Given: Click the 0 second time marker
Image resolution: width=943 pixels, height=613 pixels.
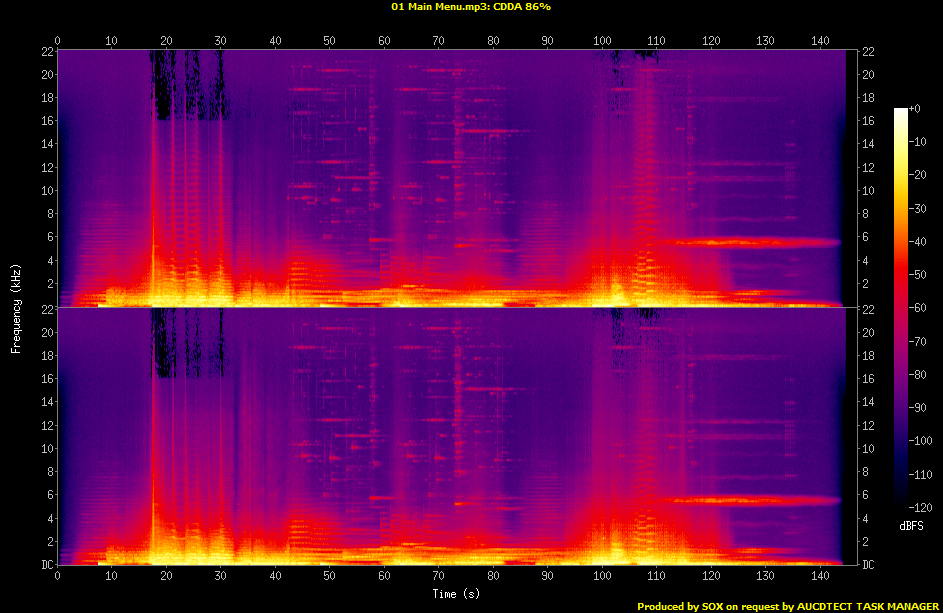Looking at the screenshot, I should (58, 41).
